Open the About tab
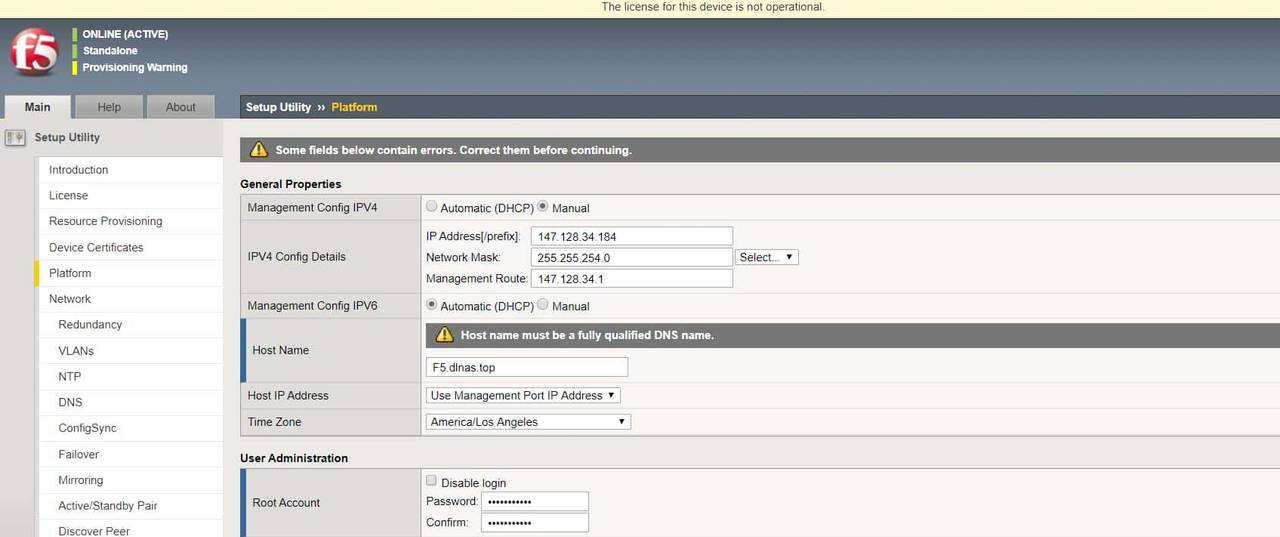Viewport: 1280px width, 537px height. tap(180, 107)
